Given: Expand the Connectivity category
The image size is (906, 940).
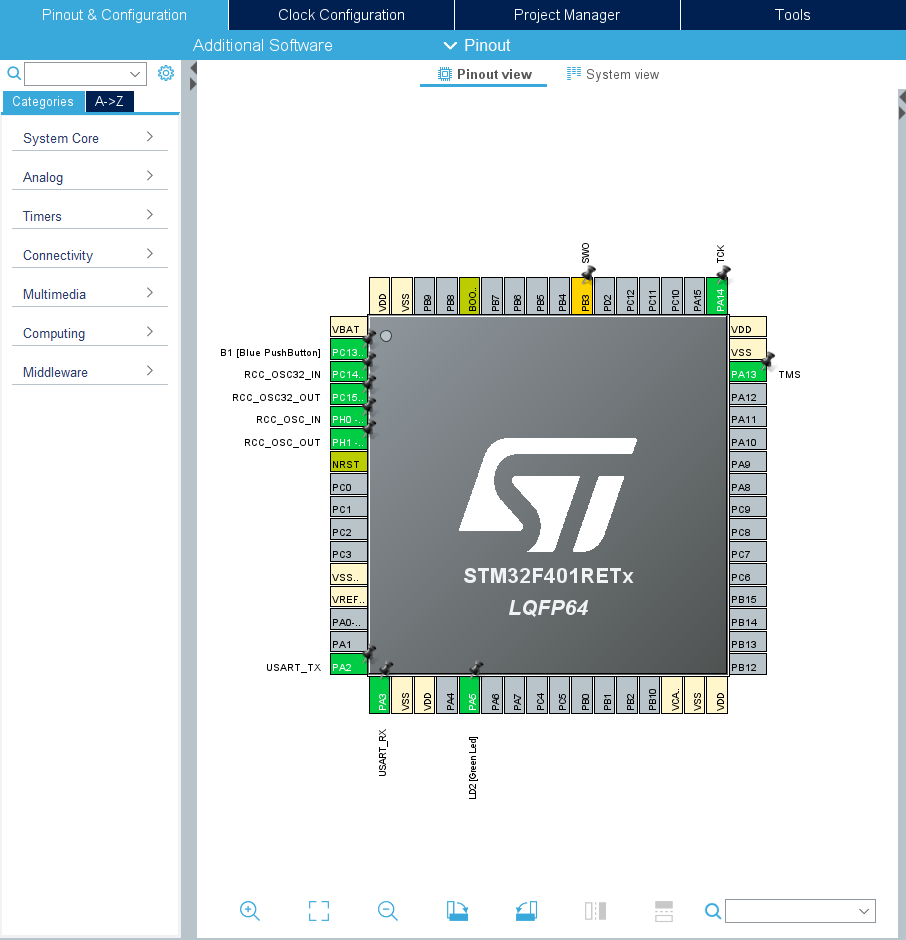Looking at the screenshot, I should coord(89,255).
